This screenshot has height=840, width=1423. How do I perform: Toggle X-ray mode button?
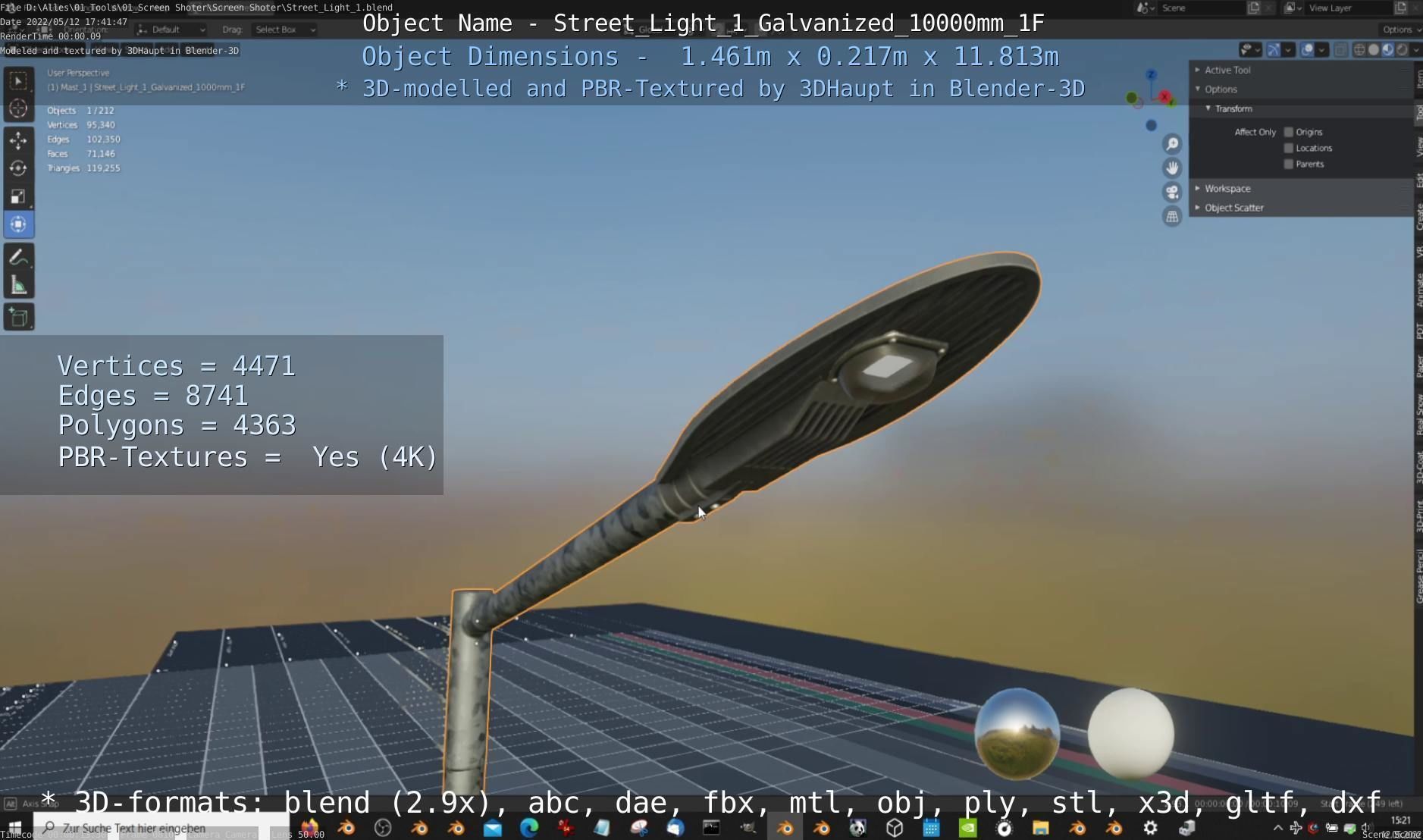pyautogui.click(x=1340, y=50)
